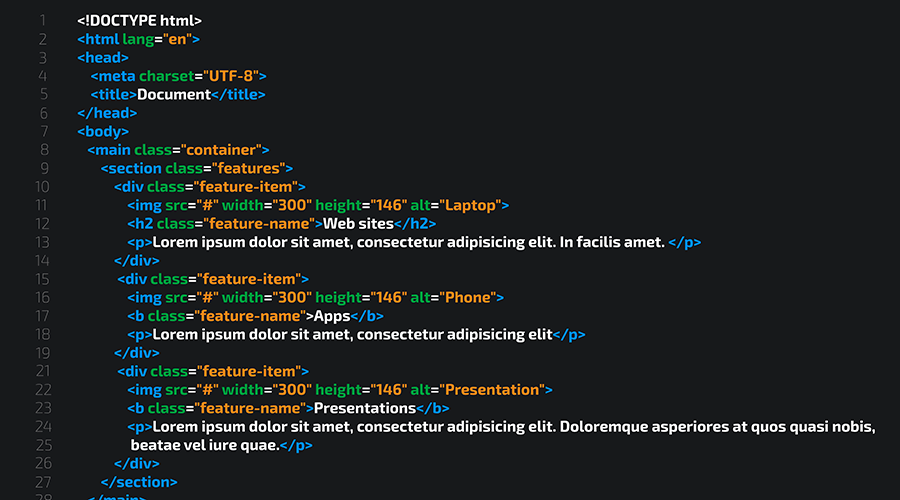Click line number 8 in the gutter
The width and height of the screenshot is (900, 500).
42,150
